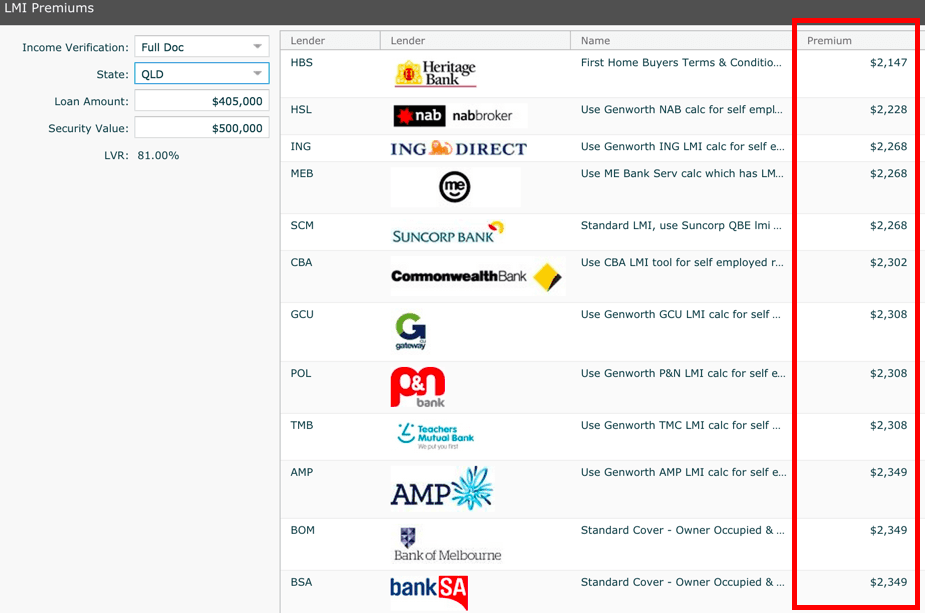Click the ME Bank smiley logo
925x613 pixels.
[x=455, y=187]
